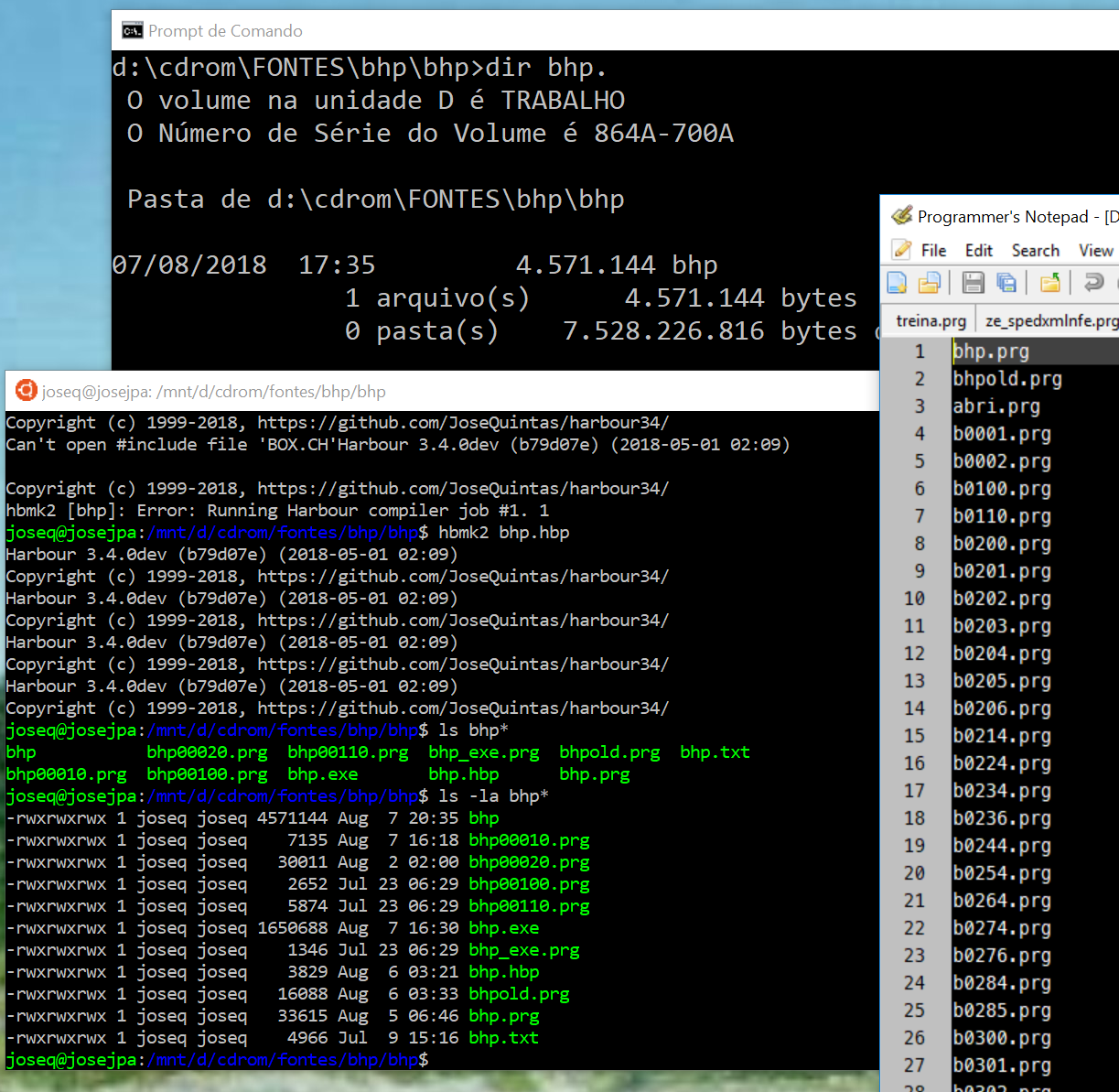Click the Open file toolbar icon
The width and height of the screenshot is (1119, 1092).
pos(930,283)
